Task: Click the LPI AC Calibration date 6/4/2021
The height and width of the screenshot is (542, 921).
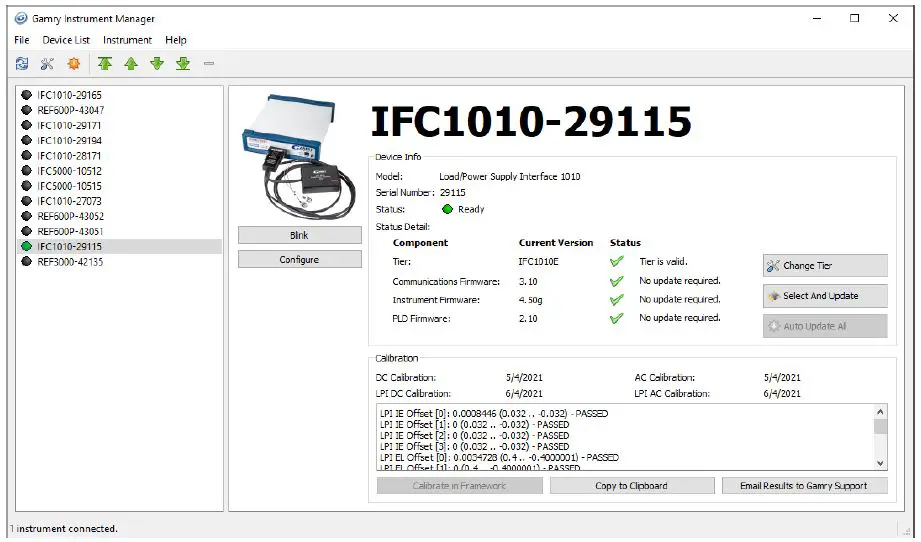Action: 782,393
